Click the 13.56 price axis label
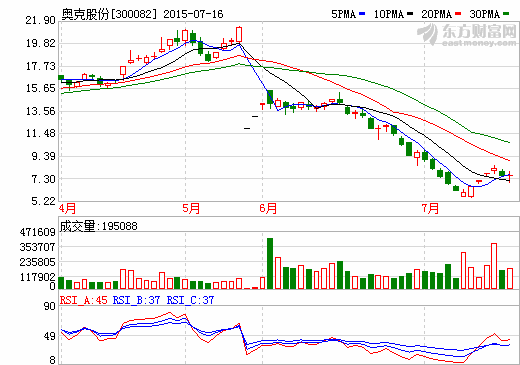Screen dimensions: 520x365 pyautogui.click(x=41, y=111)
